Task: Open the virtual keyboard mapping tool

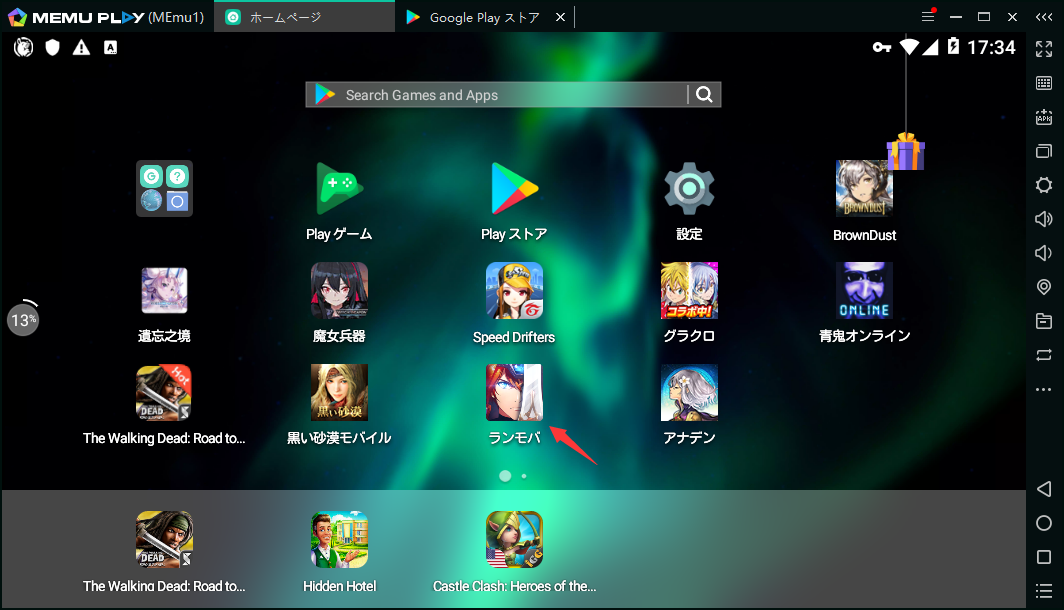Action: (x=1044, y=83)
